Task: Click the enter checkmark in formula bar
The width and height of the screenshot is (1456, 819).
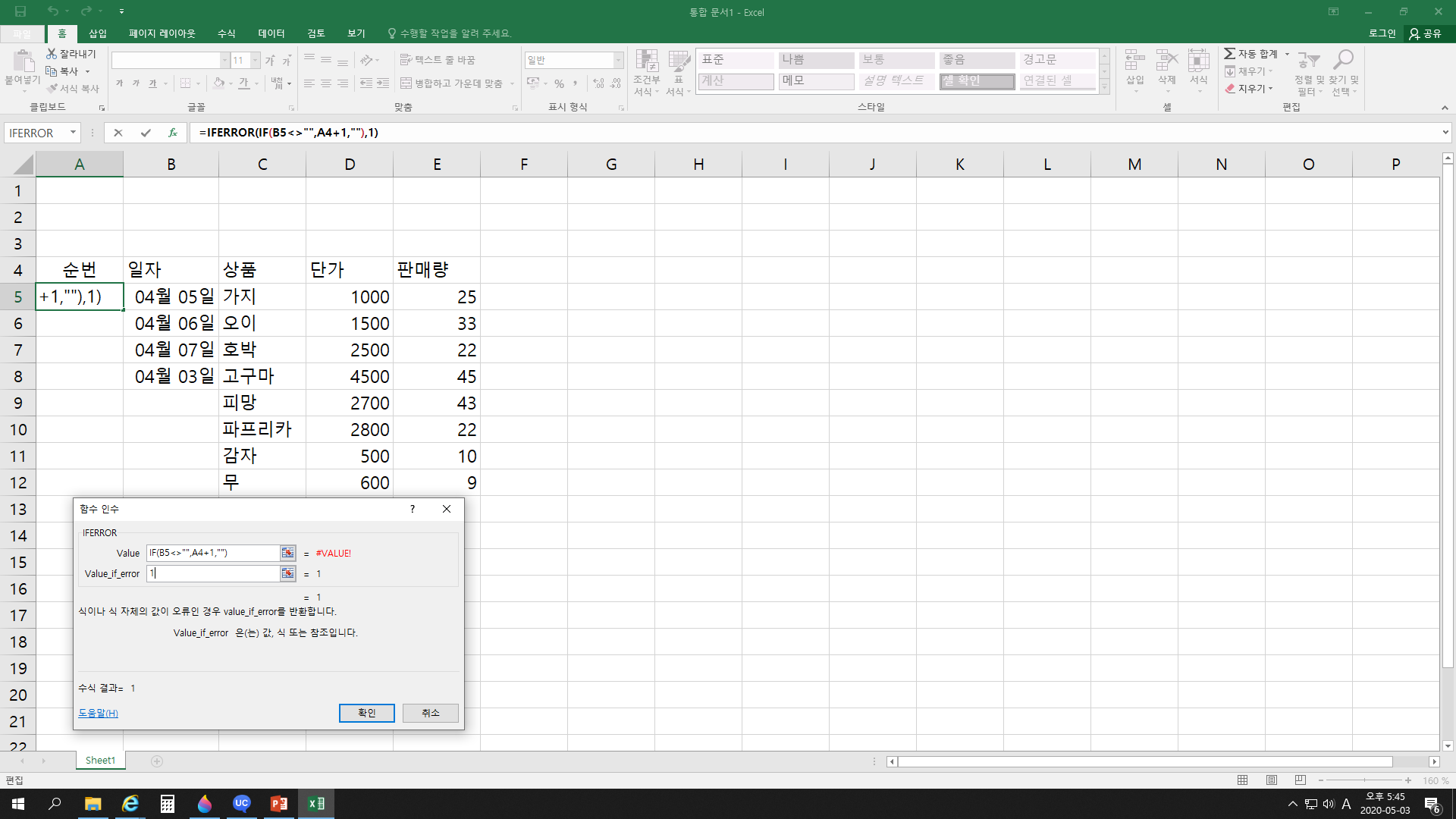Action: (146, 133)
